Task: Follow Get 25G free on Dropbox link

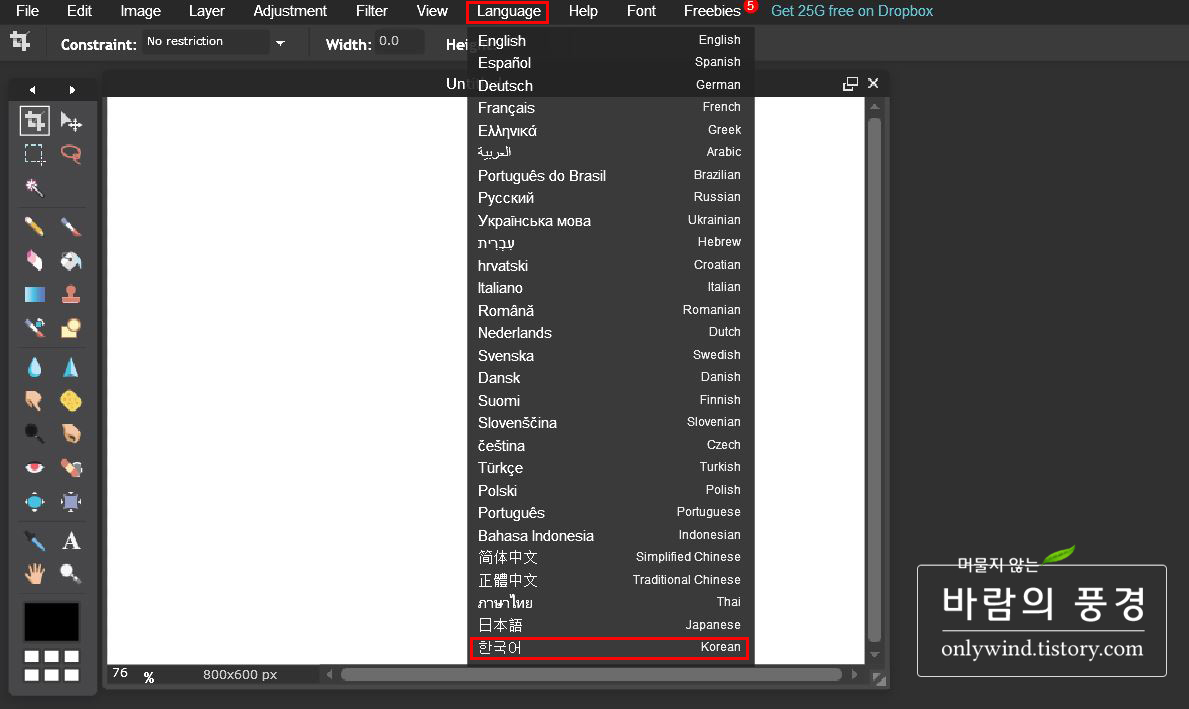Action: pyautogui.click(x=852, y=11)
